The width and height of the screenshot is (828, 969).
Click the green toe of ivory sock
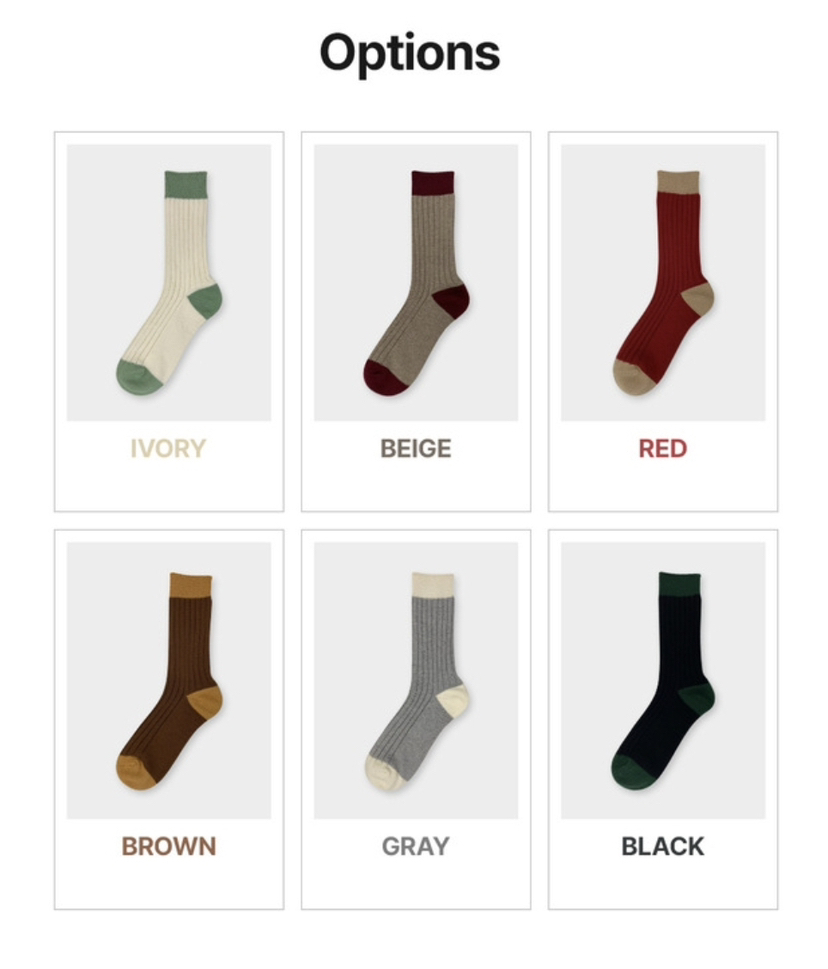click(x=138, y=378)
